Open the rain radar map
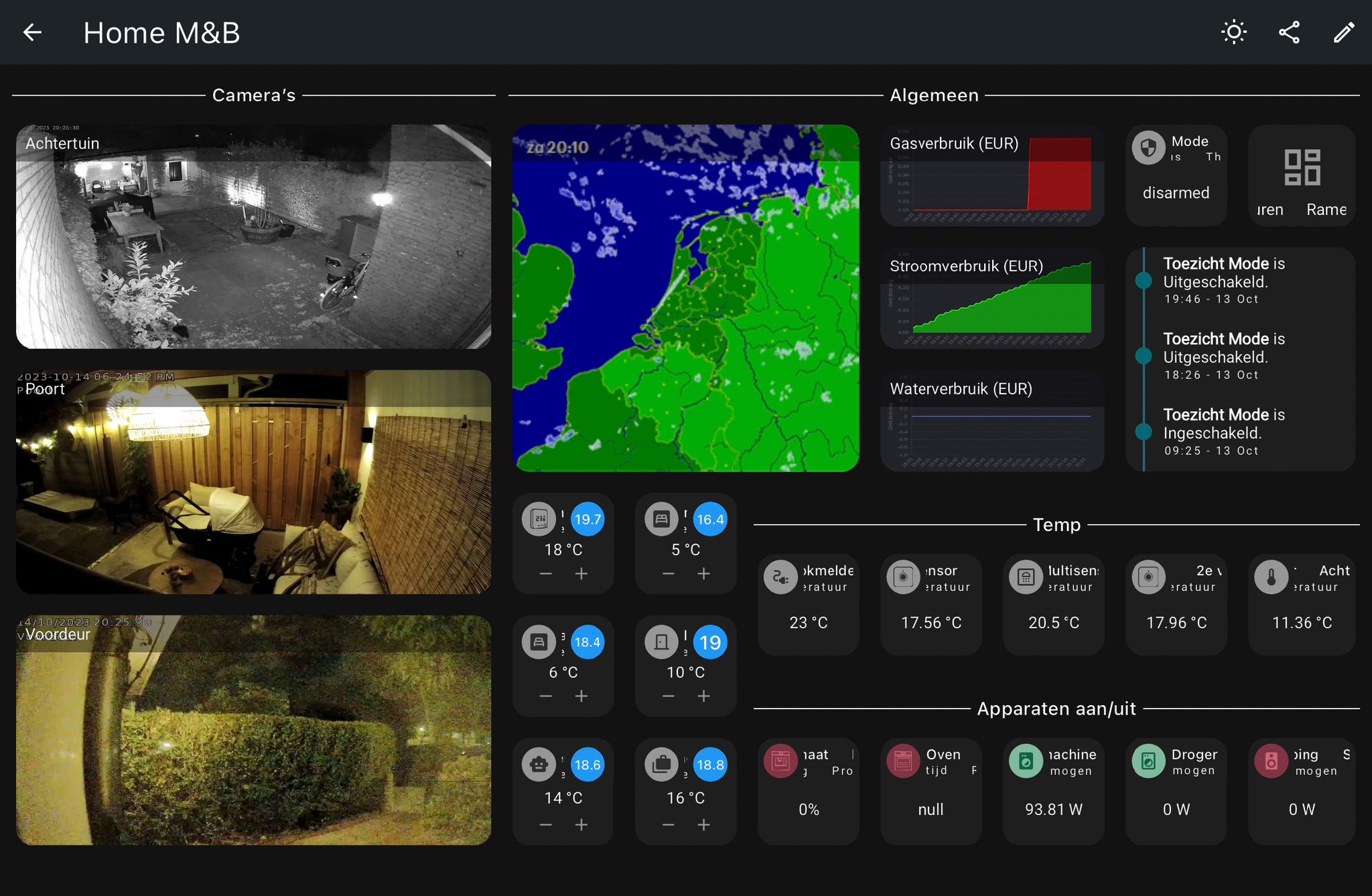The image size is (1372, 896). [x=686, y=298]
